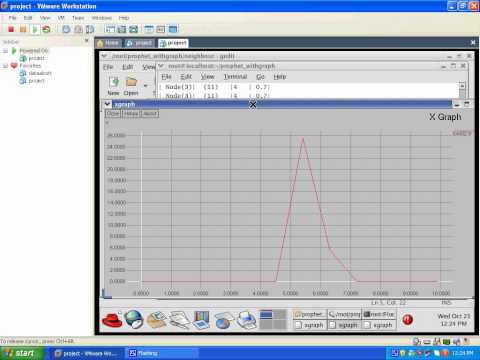Click the Summary view toolbar icon

point(149,29)
